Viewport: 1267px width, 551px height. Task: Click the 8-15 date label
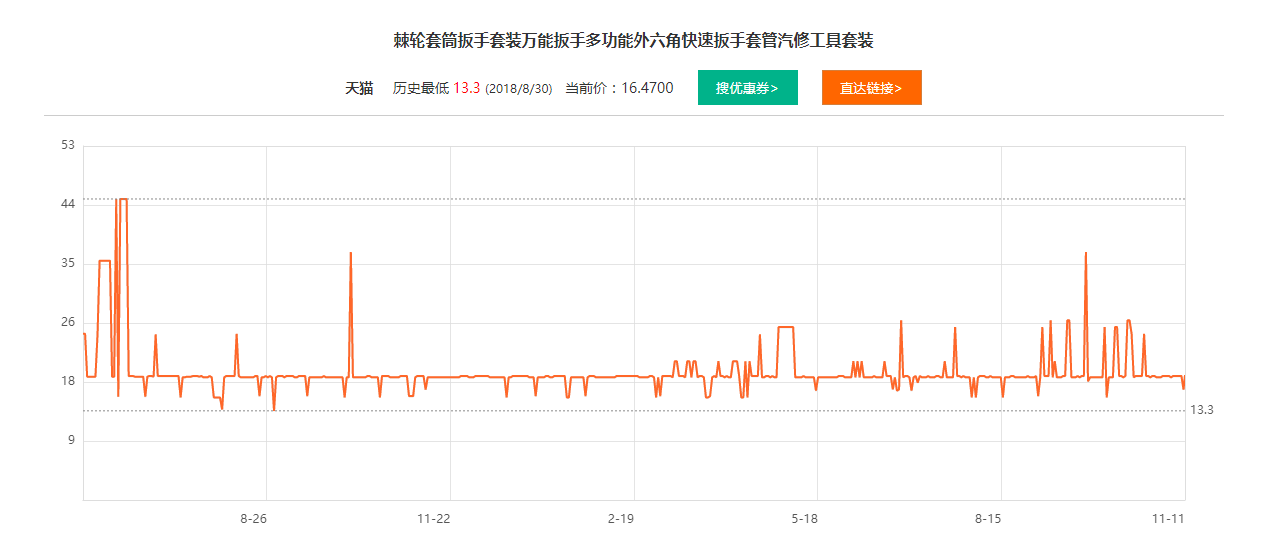[x=988, y=519]
